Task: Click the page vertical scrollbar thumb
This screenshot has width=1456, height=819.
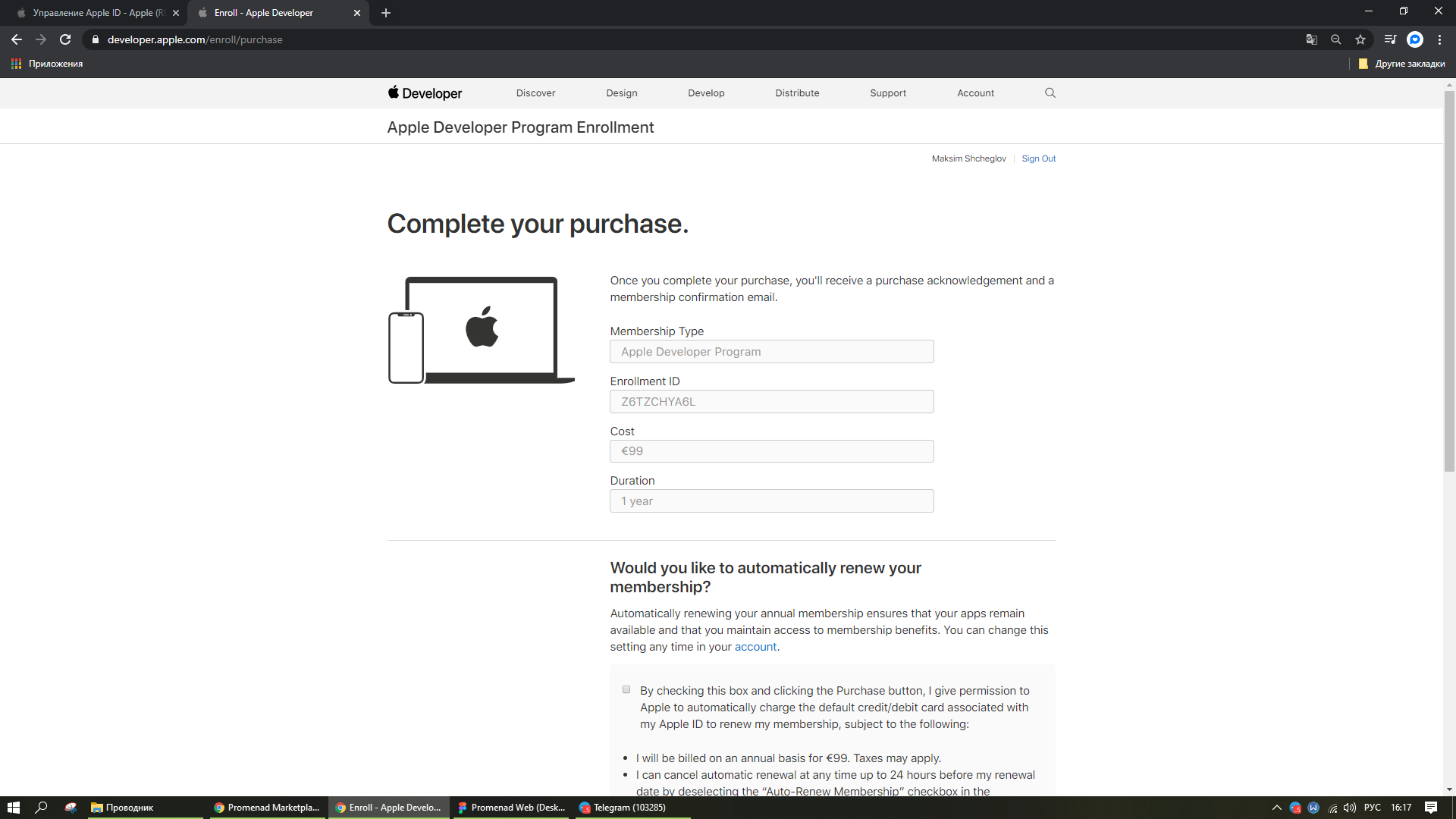Action: coord(1449,281)
